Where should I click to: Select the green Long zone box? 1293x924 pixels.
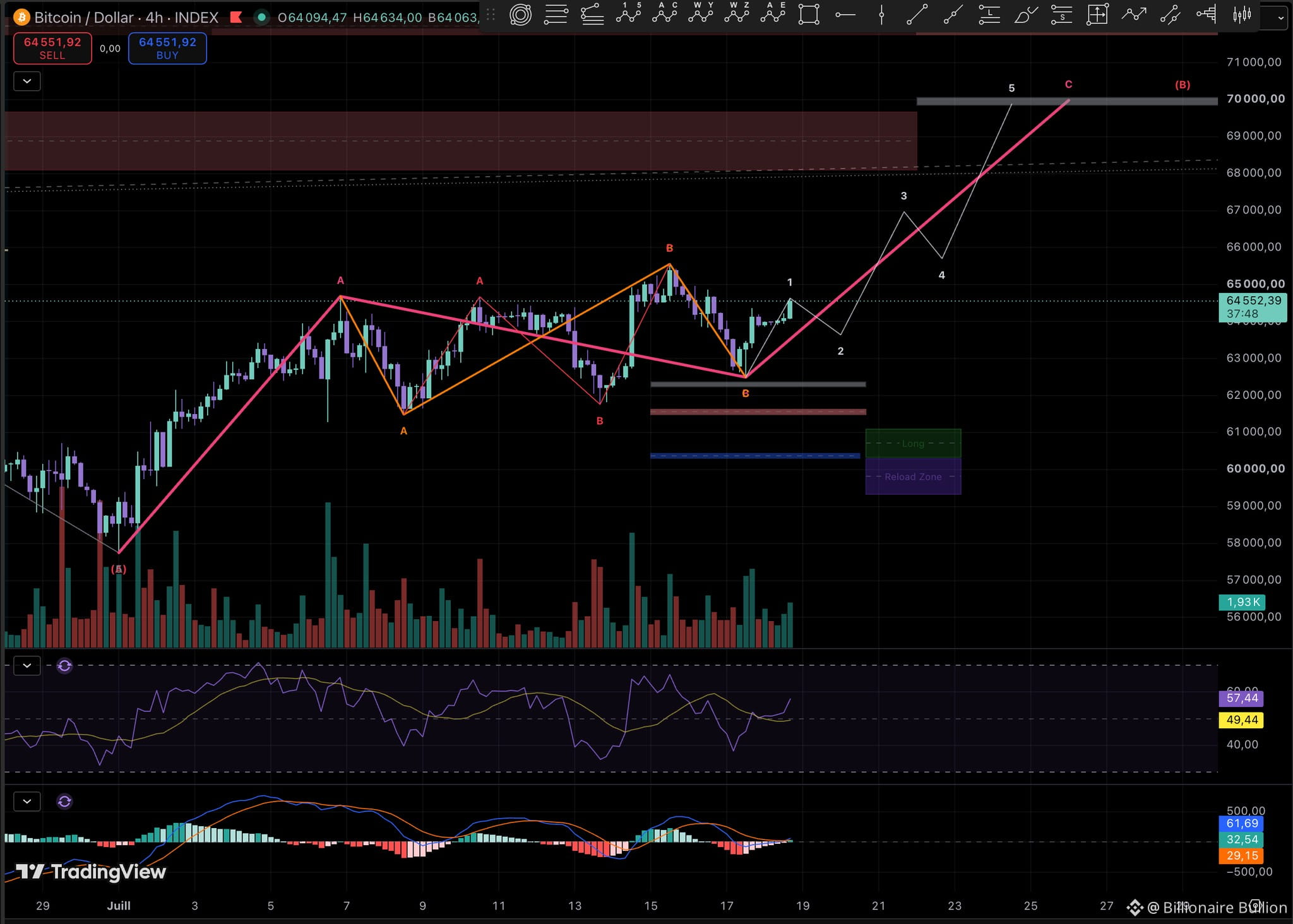click(x=913, y=443)
